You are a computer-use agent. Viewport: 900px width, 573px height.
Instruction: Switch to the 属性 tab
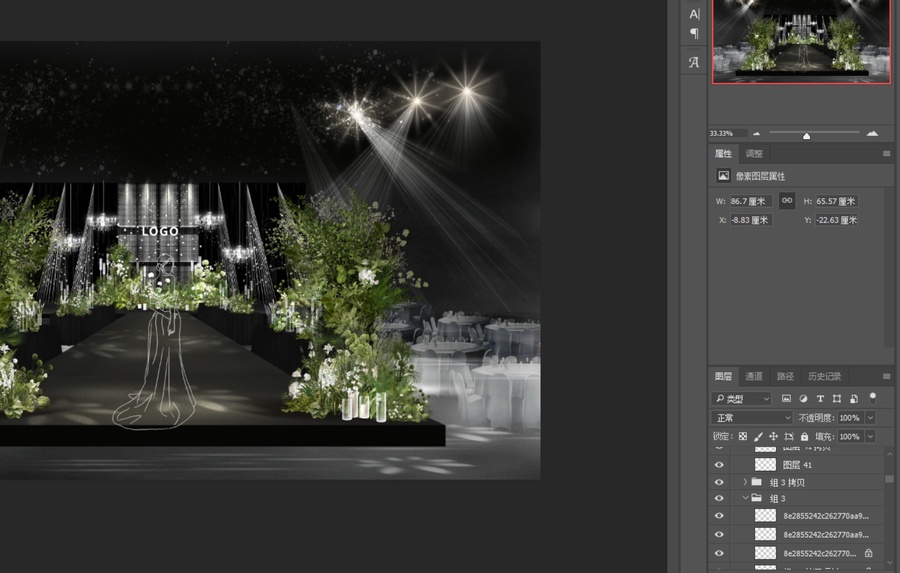click(x=723, y=153)
